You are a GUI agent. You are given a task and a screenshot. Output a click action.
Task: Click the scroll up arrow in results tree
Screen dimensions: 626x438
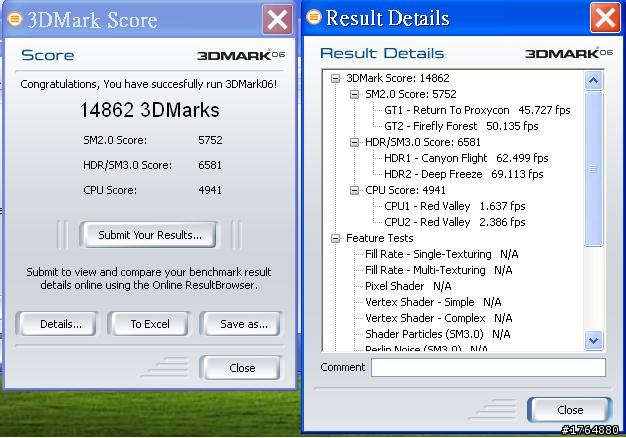[593, 81]
